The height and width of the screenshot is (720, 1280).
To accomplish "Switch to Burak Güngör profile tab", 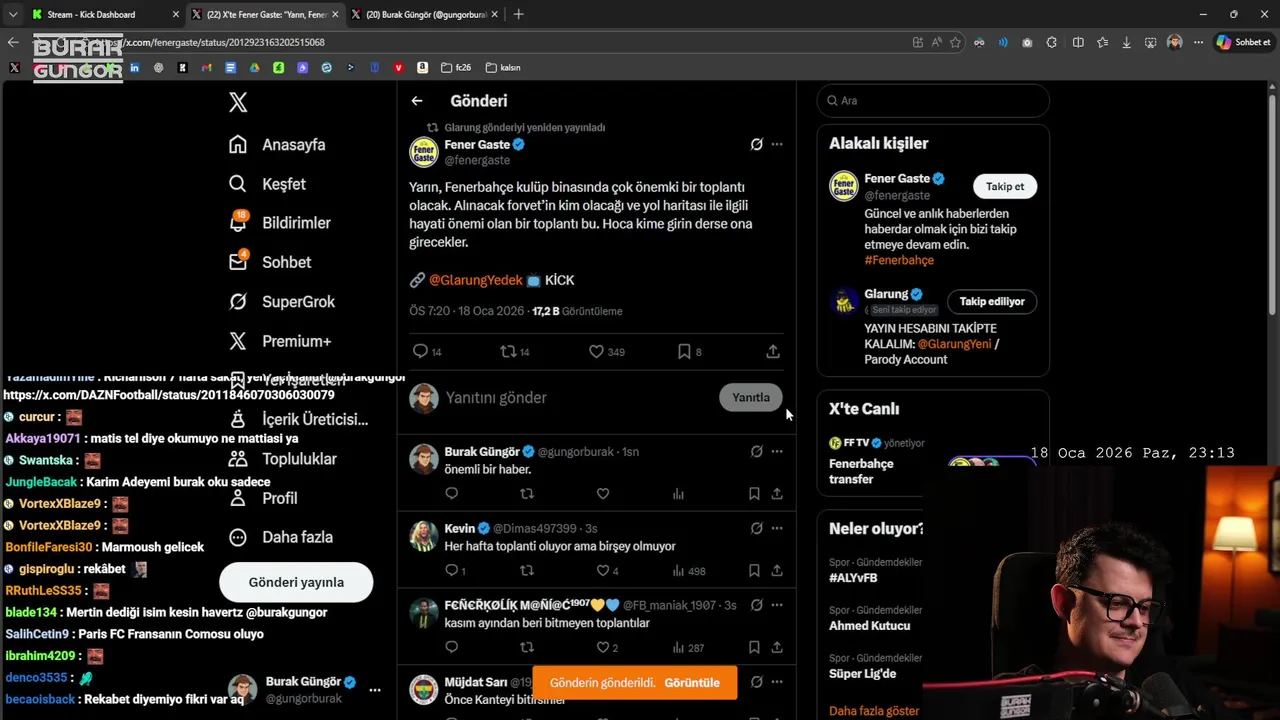I will 425,14.
